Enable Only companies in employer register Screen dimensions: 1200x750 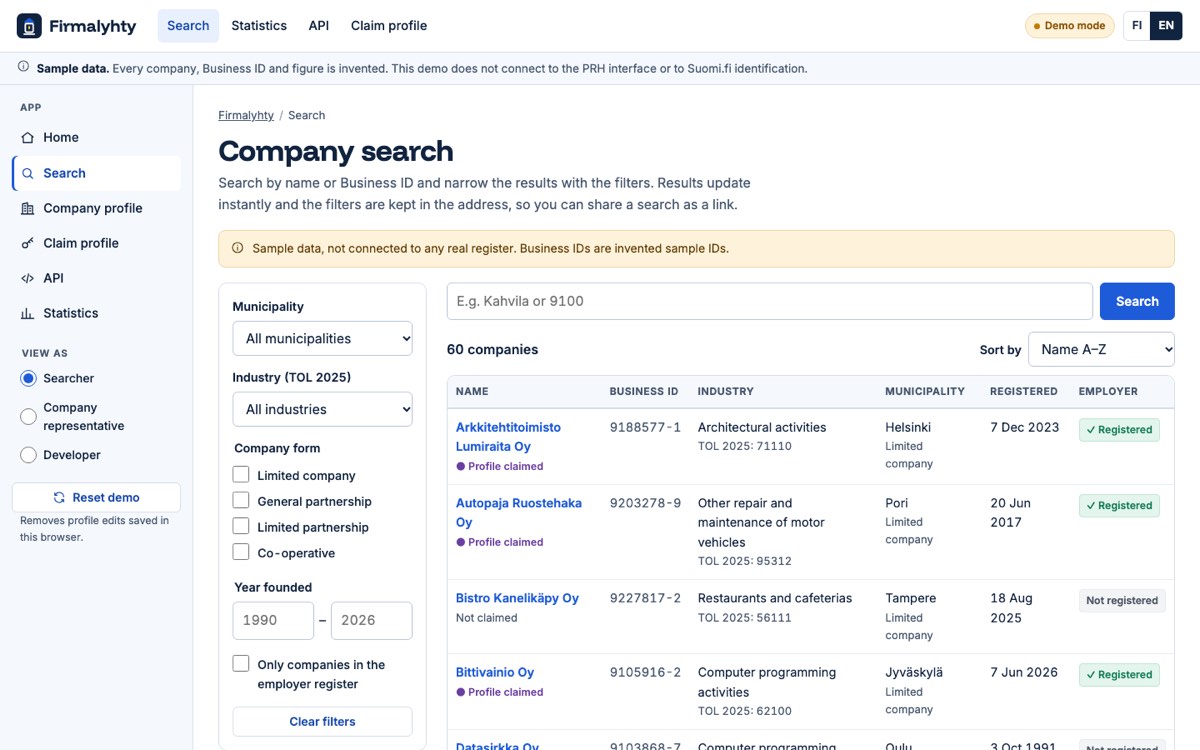(241, 664)
